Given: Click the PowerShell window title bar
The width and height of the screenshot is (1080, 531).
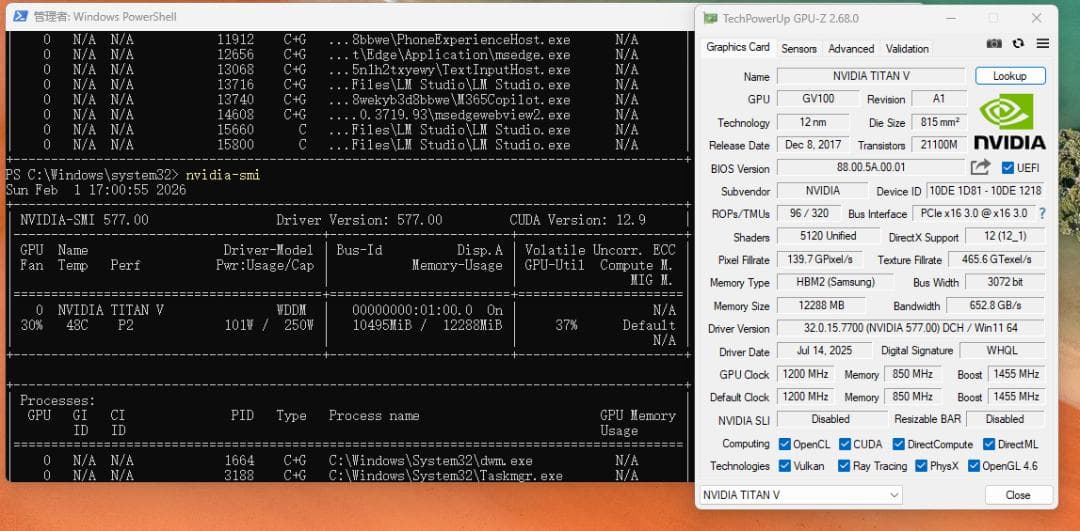Looking at the screenshot, I should 348,17.
